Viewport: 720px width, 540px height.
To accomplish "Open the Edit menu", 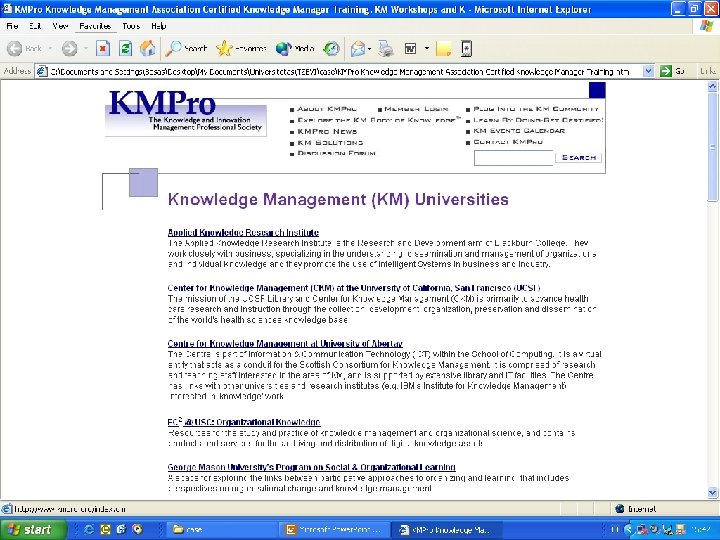I will pos(35,26).
